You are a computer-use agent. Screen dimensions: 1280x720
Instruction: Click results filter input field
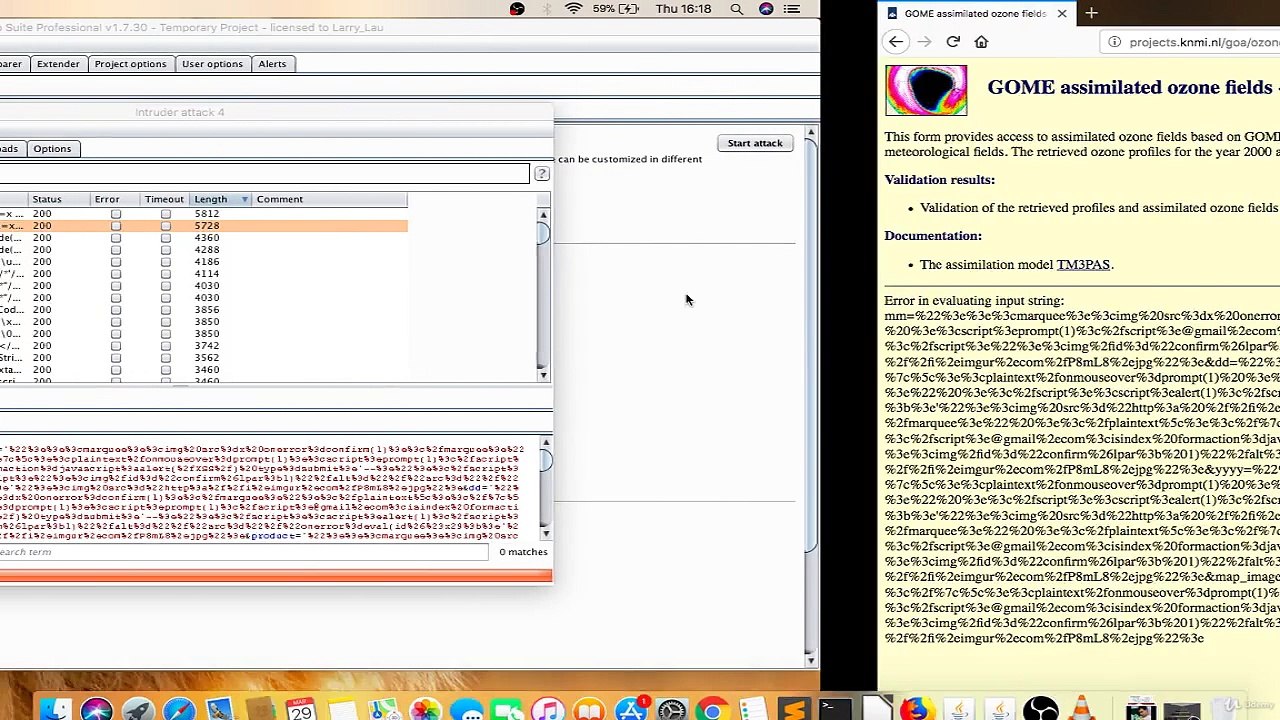point(264,174)
